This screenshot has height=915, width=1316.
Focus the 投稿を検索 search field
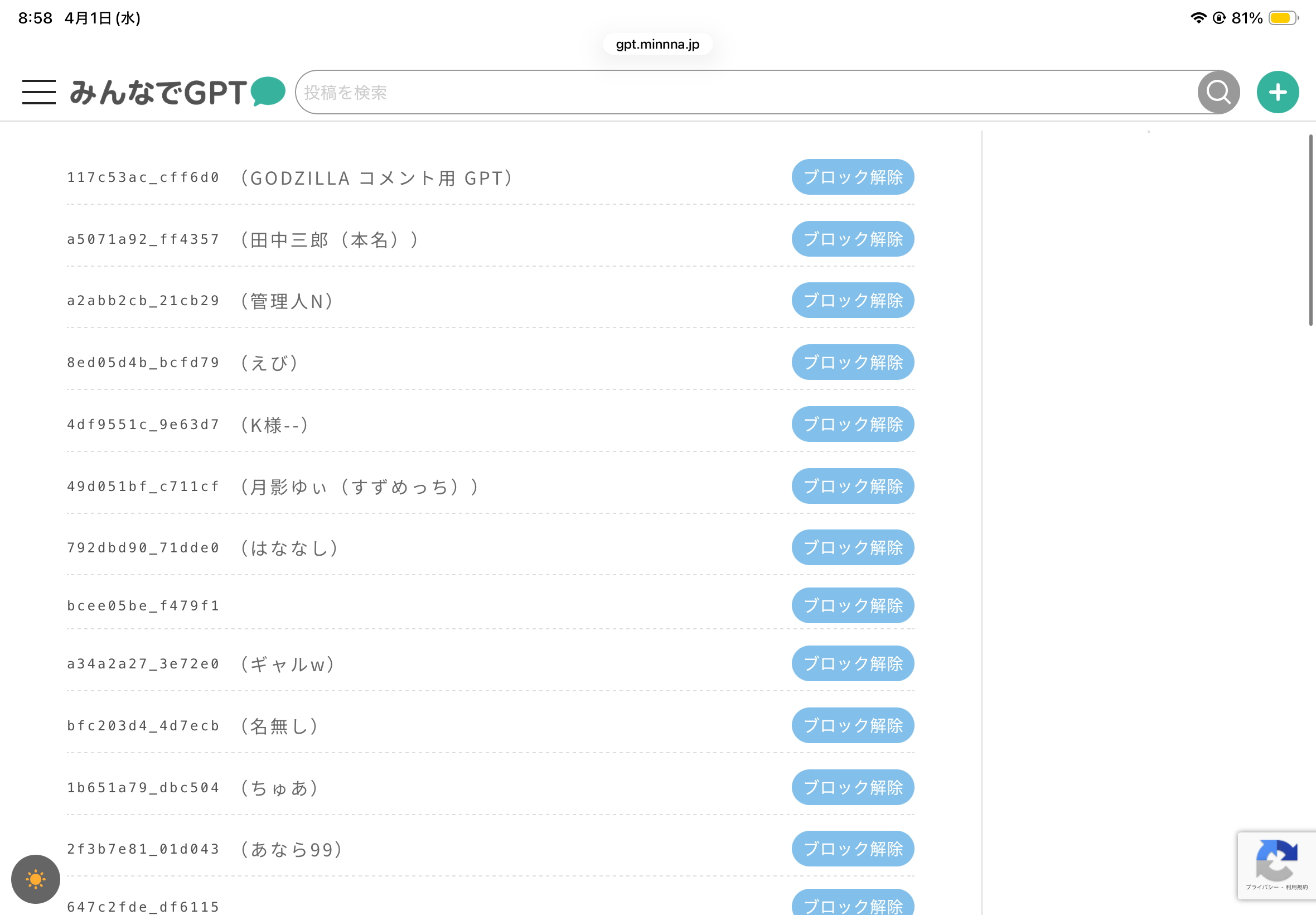pyautogui.click(x=745, y=92)
